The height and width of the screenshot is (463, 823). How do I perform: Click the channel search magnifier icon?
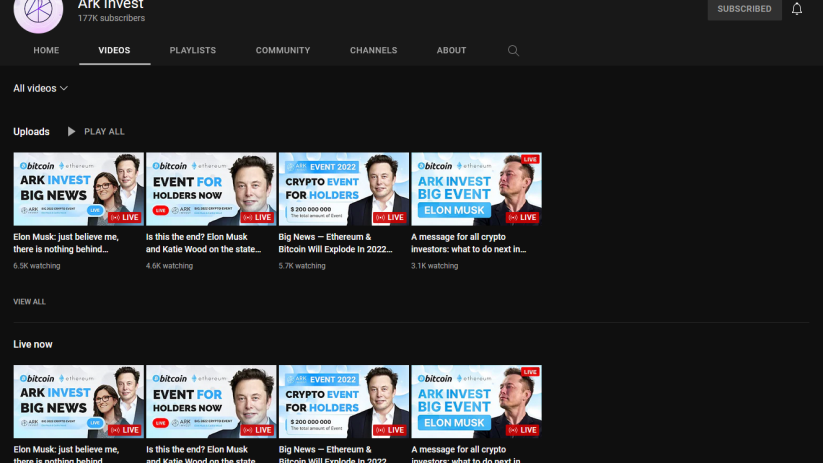(x=513, y=50)
